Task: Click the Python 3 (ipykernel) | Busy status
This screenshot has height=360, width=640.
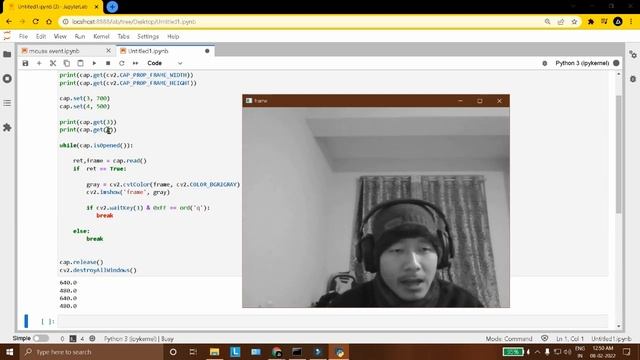Action: pyautogui.click(x=139, y=339)
